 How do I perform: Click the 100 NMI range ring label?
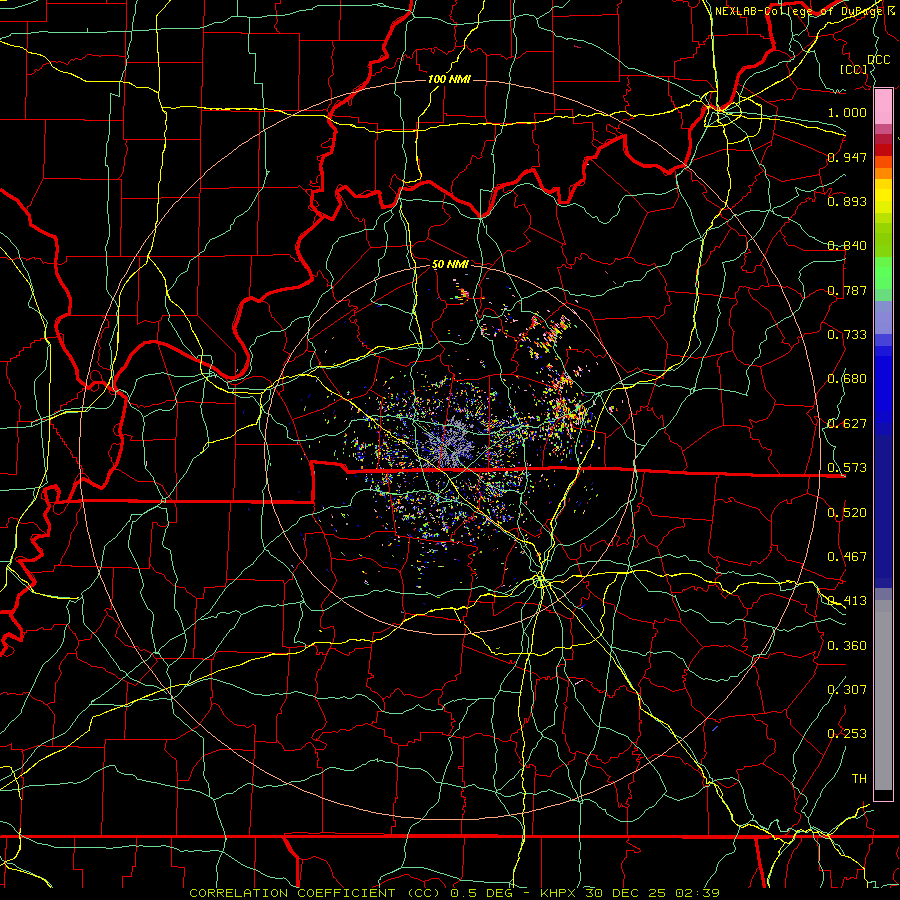[x=449, y=79]
